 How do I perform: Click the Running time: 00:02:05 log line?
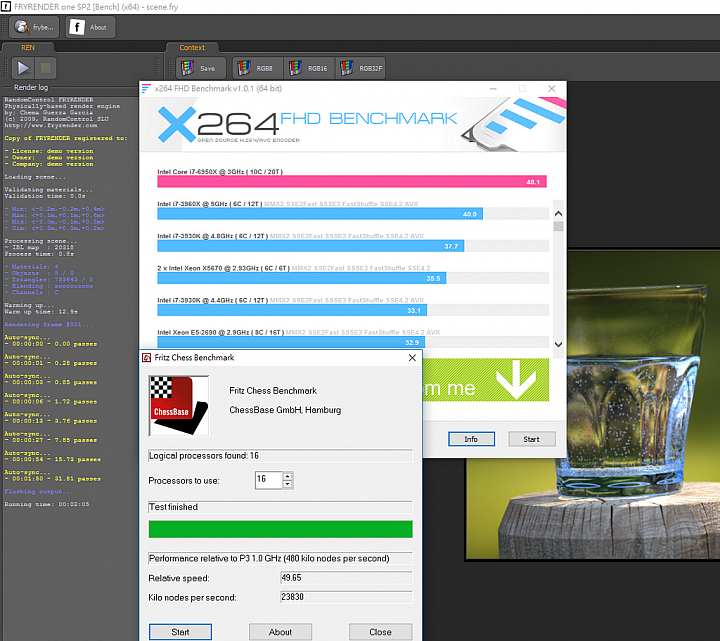coord(47,504)
